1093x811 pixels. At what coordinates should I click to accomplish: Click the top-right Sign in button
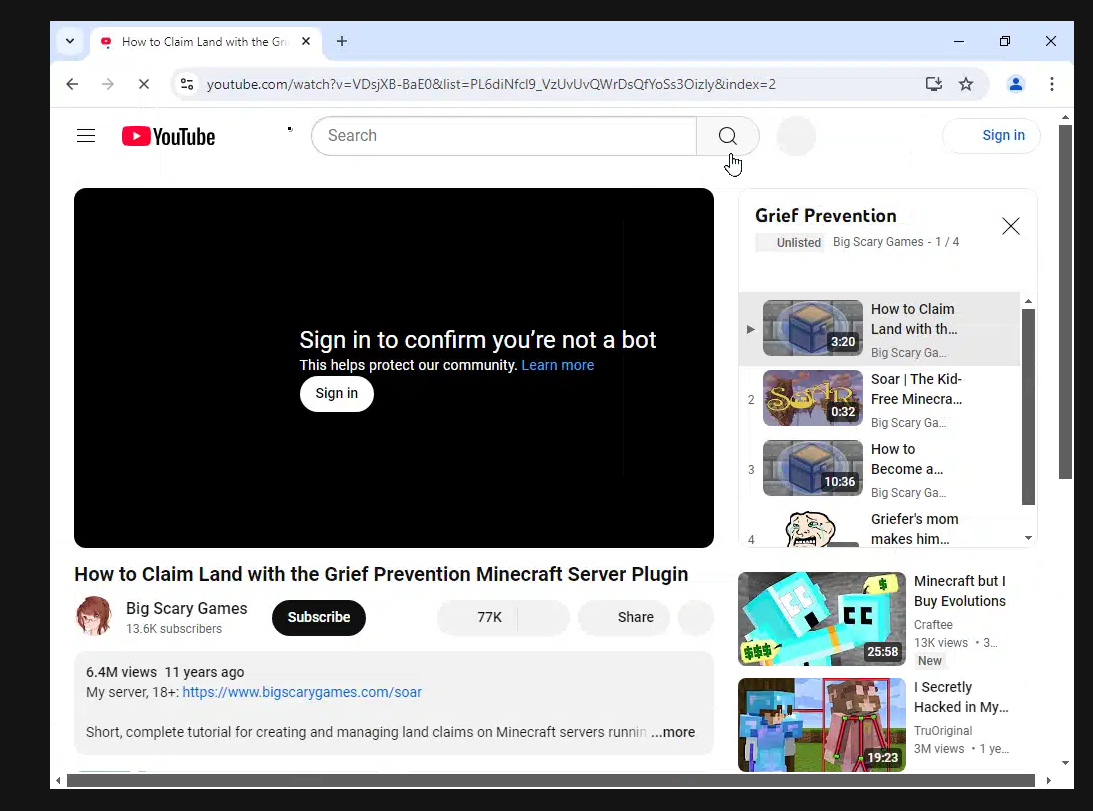(x=991, y=135)
